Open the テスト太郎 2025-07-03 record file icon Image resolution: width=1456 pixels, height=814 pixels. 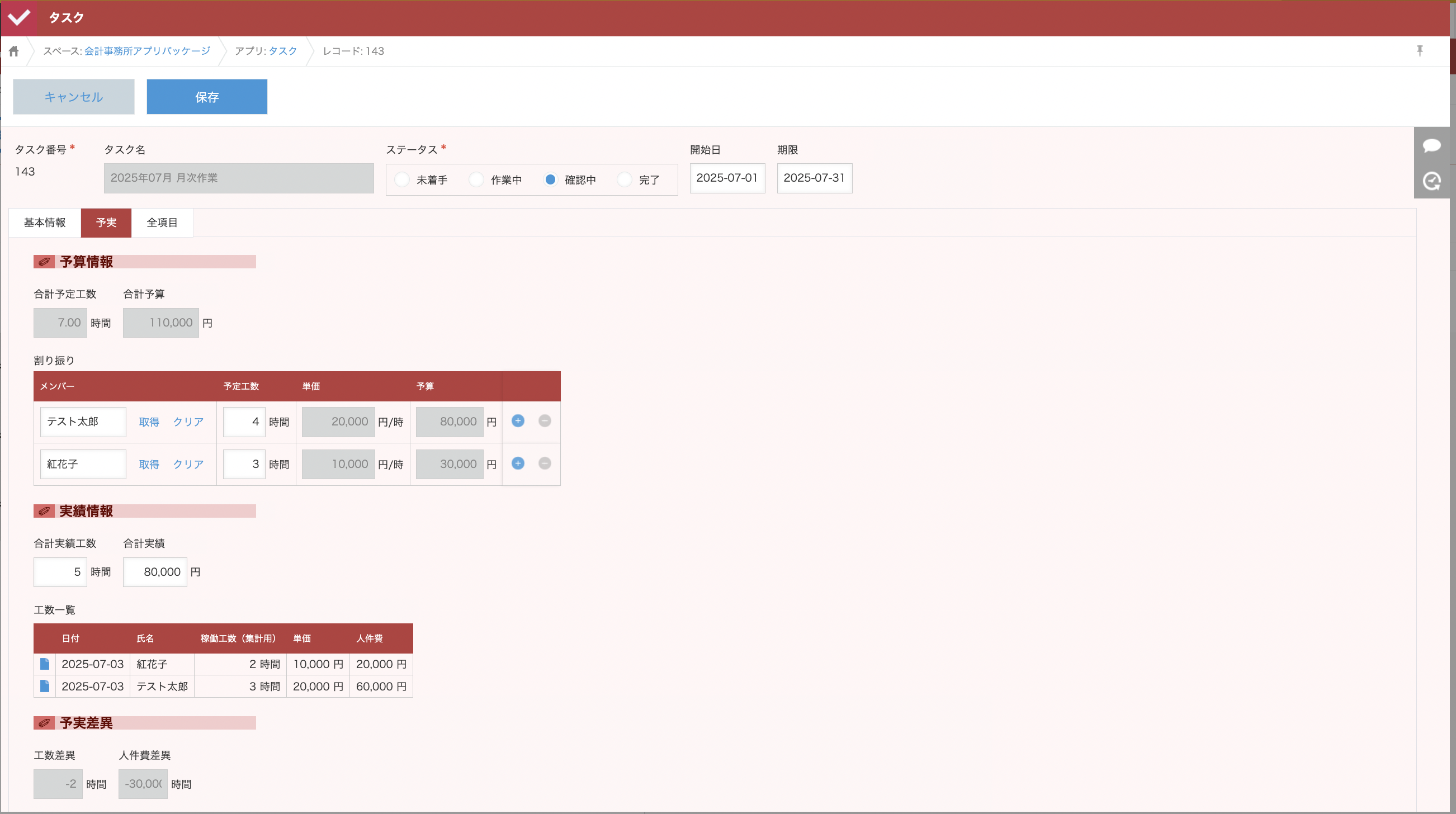click(45, 685)
